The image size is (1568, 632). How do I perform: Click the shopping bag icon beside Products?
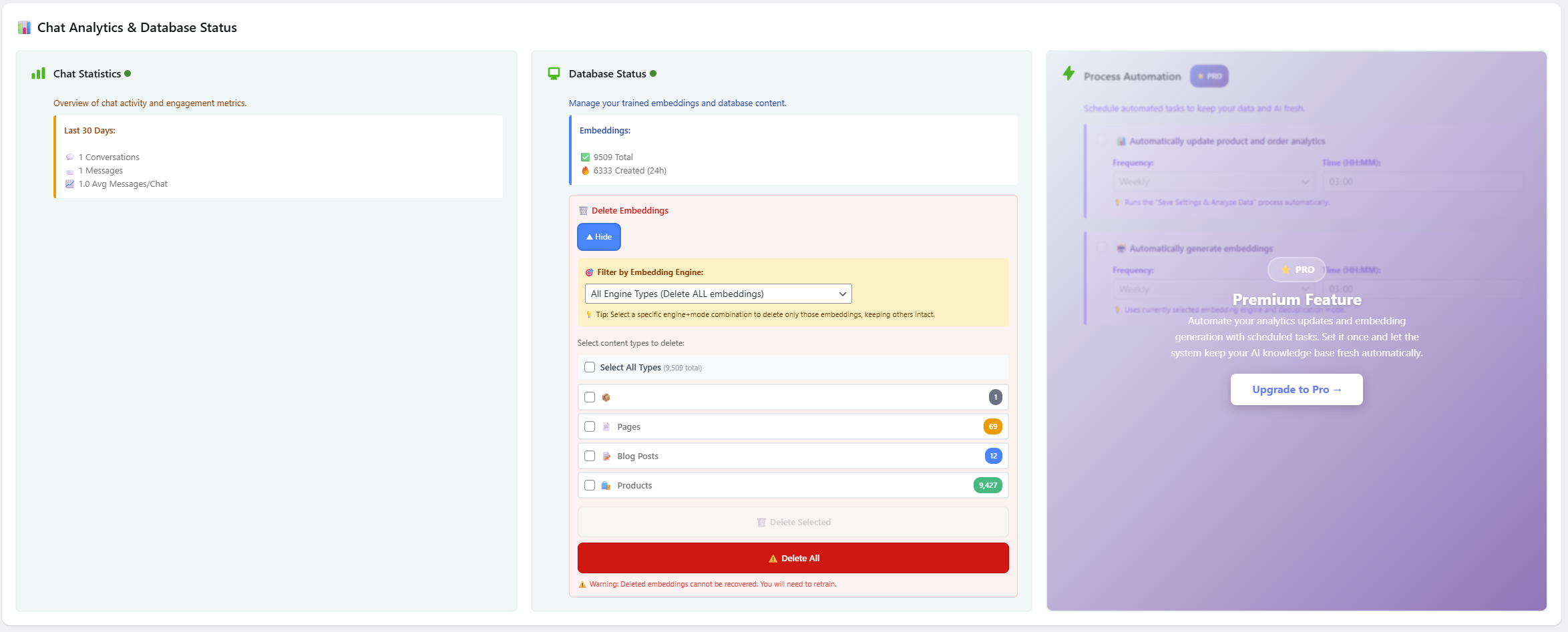click(606, 486)
